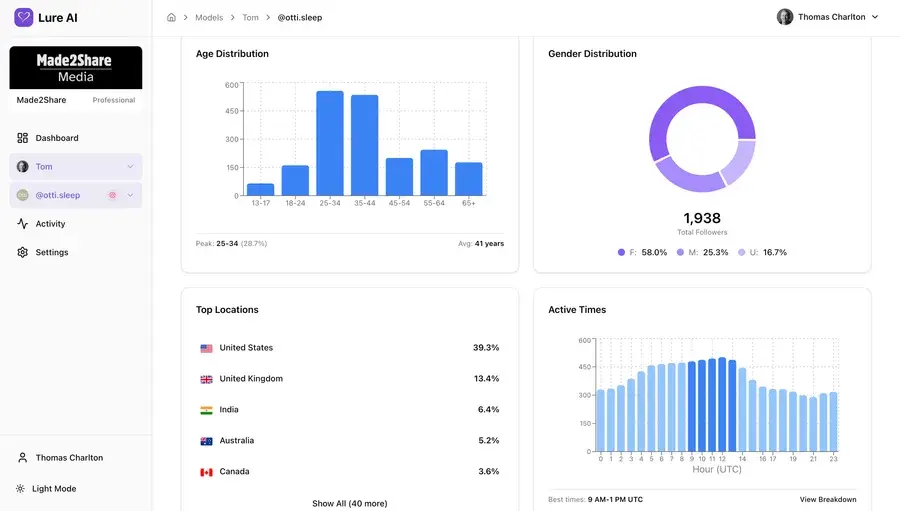Click the Age Distribution heading
The height and width of the screenshot is (511, 900).
pos(232,53)
